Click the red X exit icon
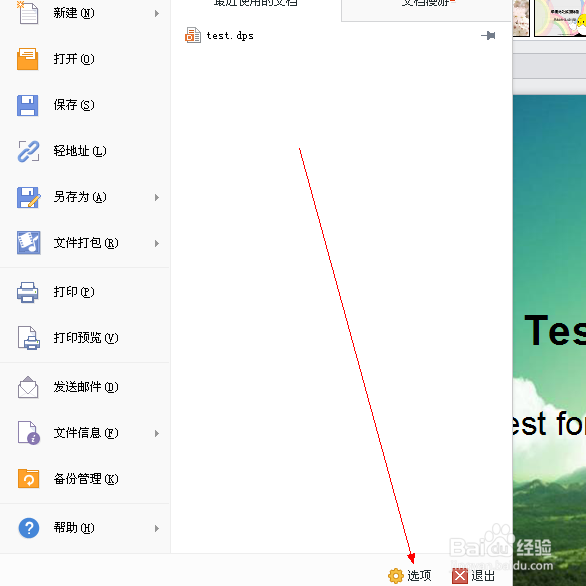586x586 pixels. point(460,576)
